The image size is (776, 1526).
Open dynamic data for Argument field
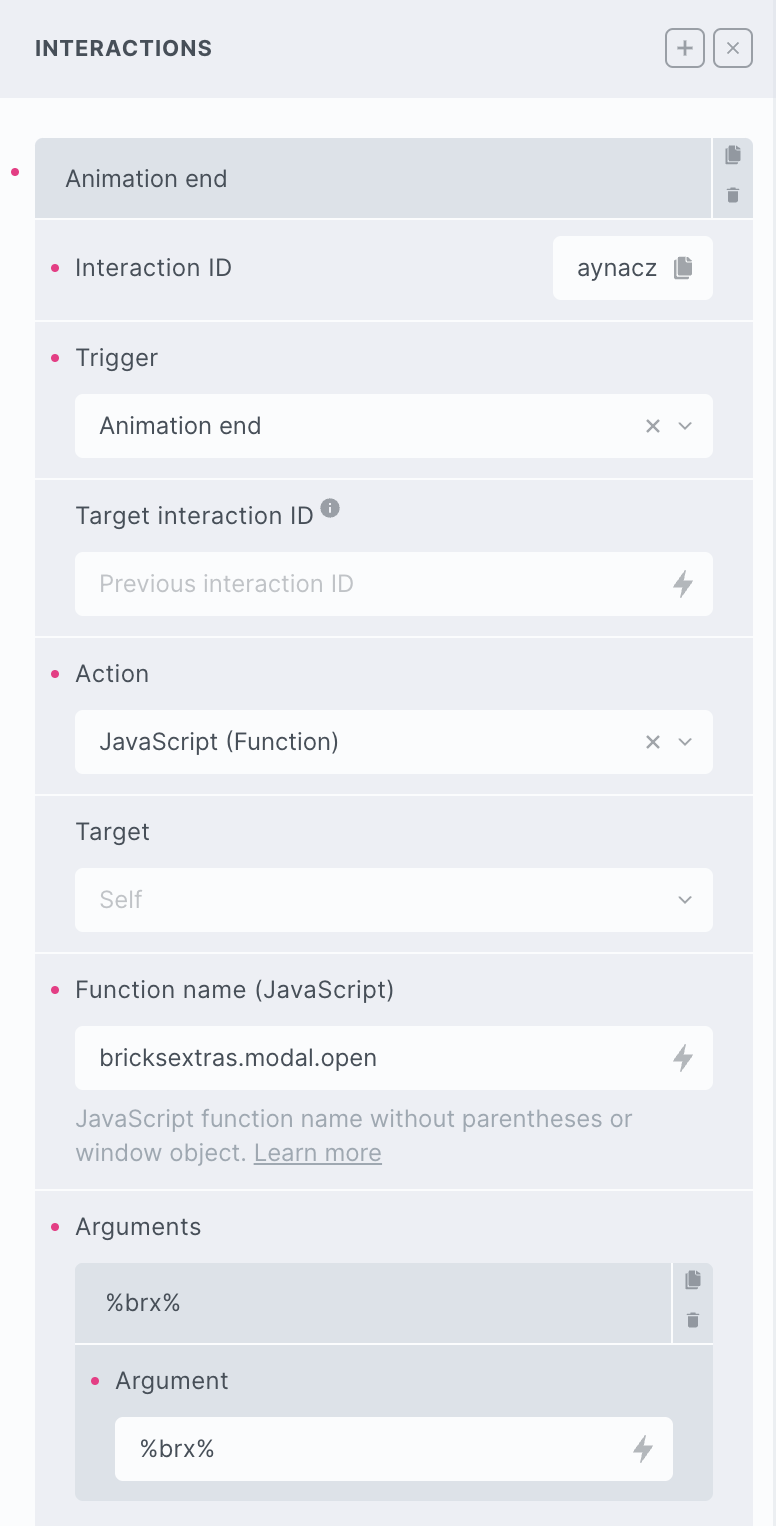[x=643, y=1448]
